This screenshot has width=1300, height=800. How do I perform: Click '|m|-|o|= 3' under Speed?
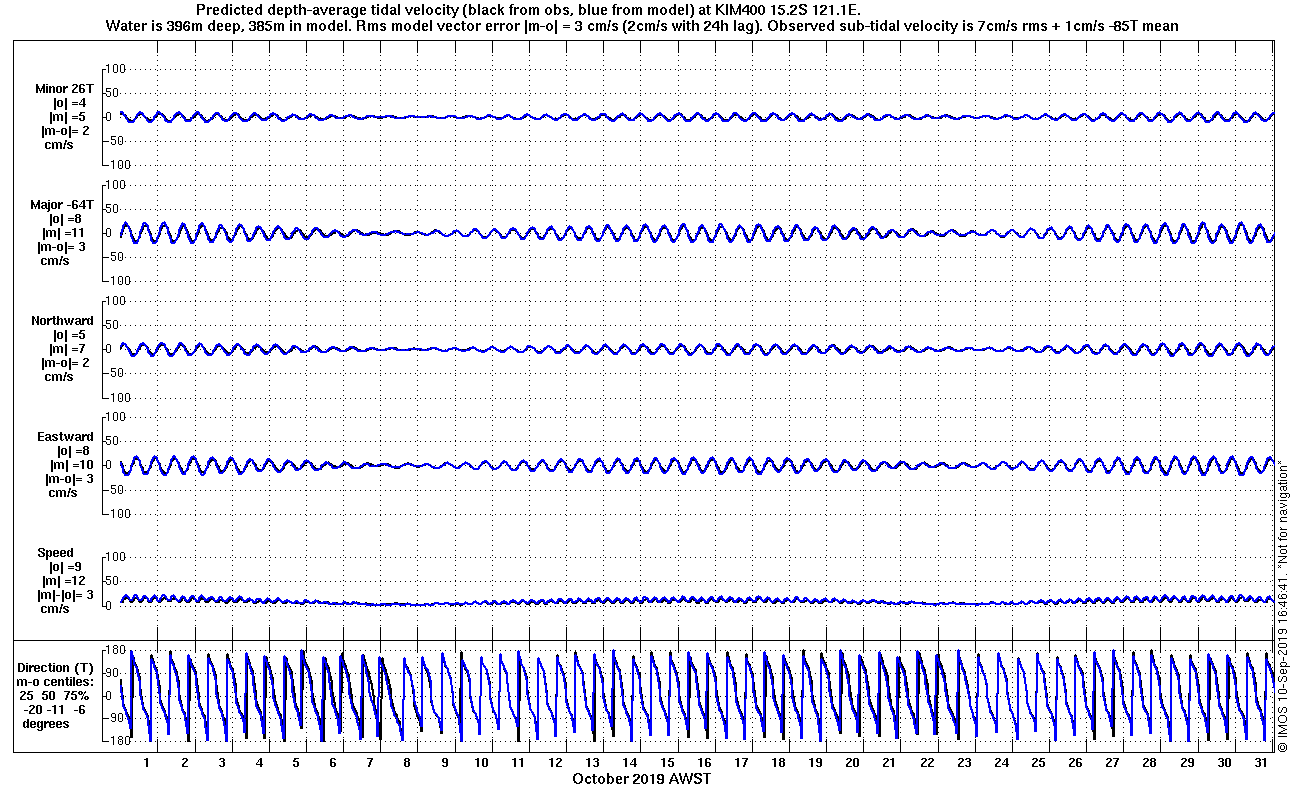pyautogui.click(x=67, y=595)
